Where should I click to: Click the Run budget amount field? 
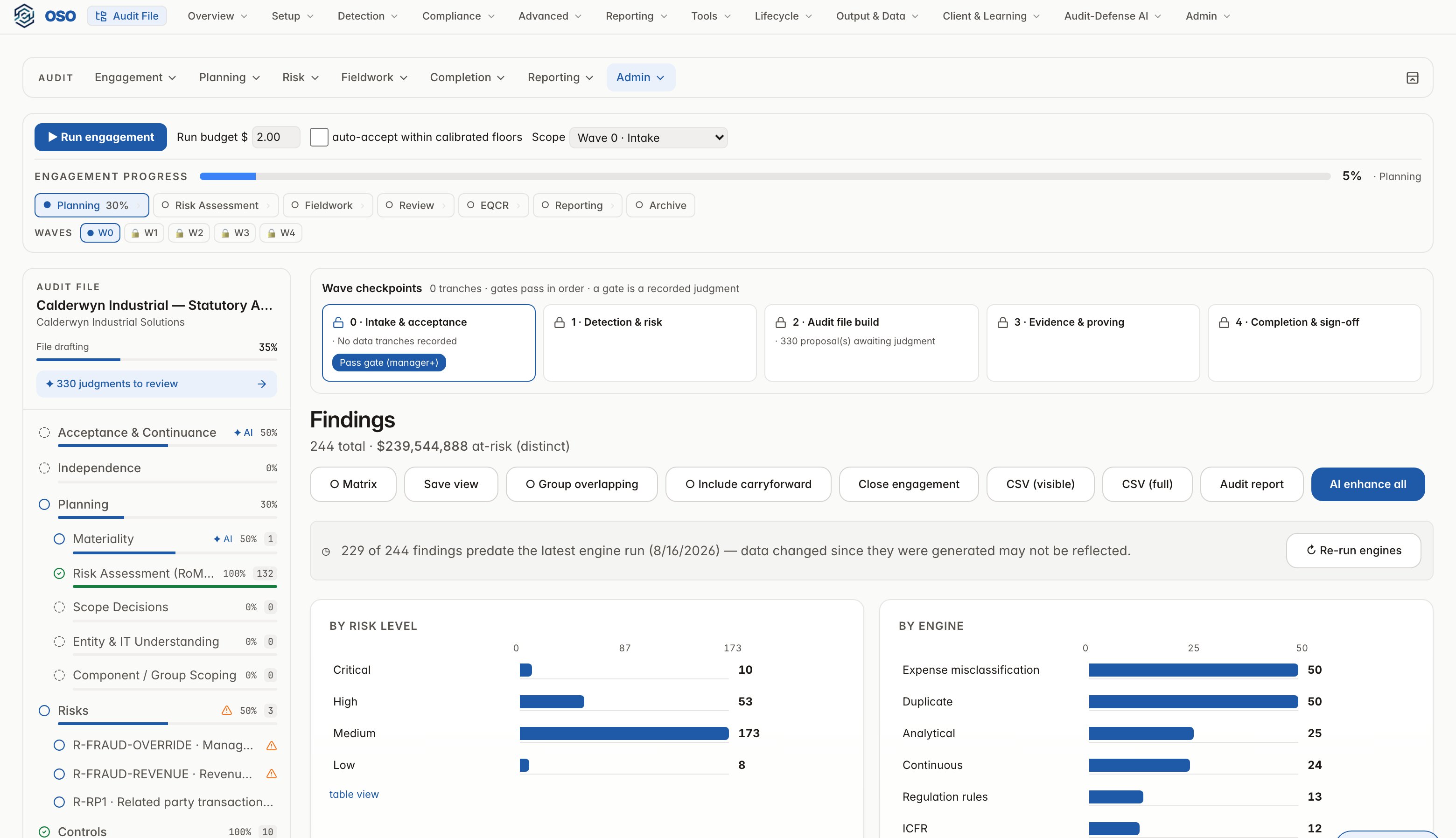click(276, 137)
